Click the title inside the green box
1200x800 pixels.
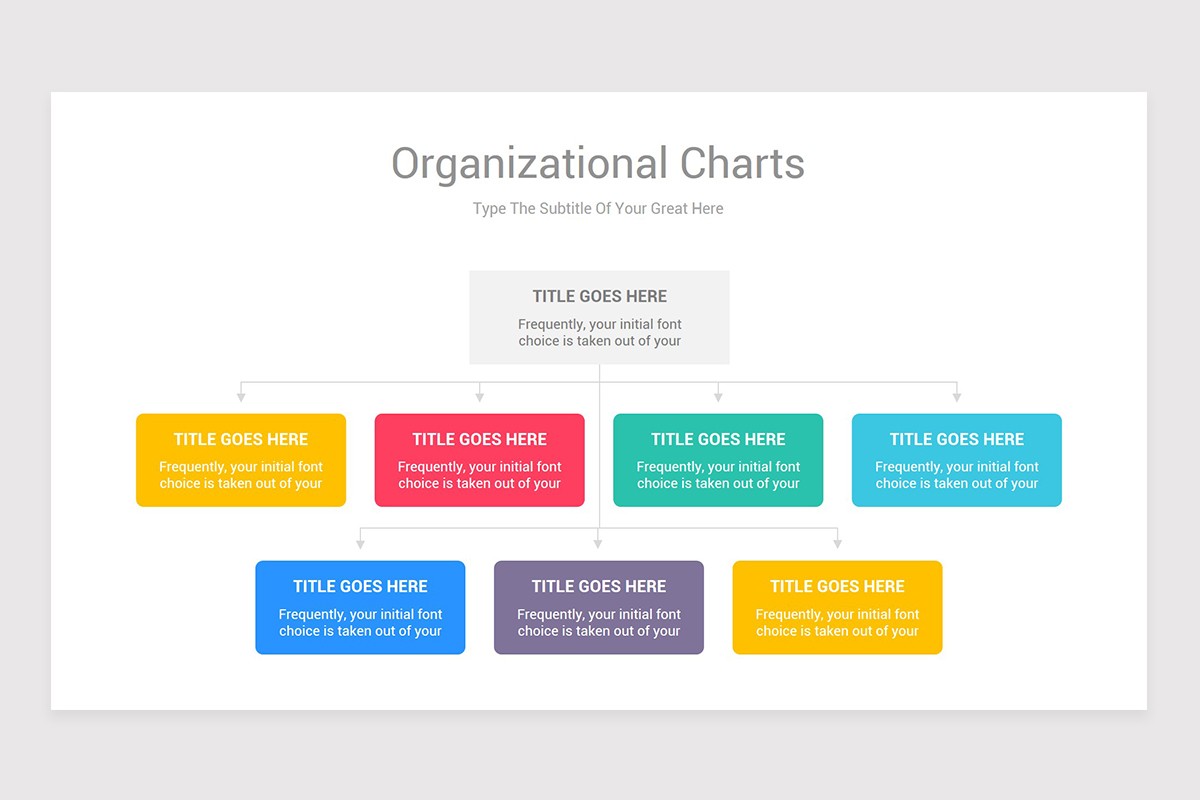(718, 439)
